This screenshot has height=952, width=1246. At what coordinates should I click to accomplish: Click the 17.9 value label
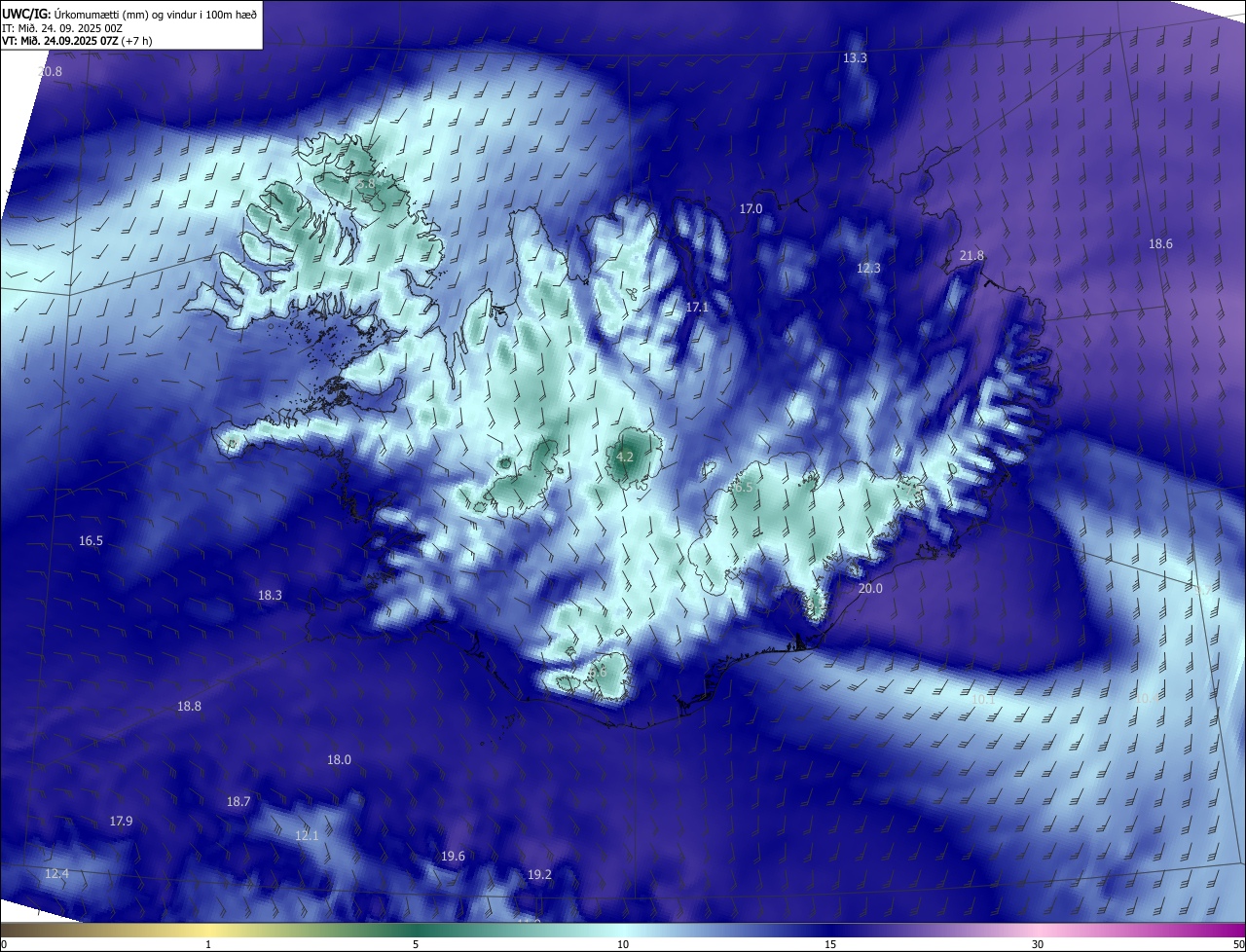point(121,822)
